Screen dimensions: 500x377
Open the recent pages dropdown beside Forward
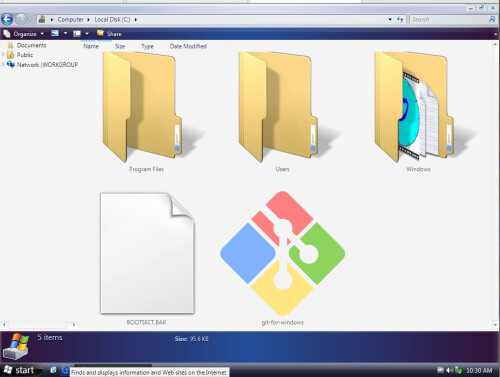pyautogui.click(x=30, y=20)
